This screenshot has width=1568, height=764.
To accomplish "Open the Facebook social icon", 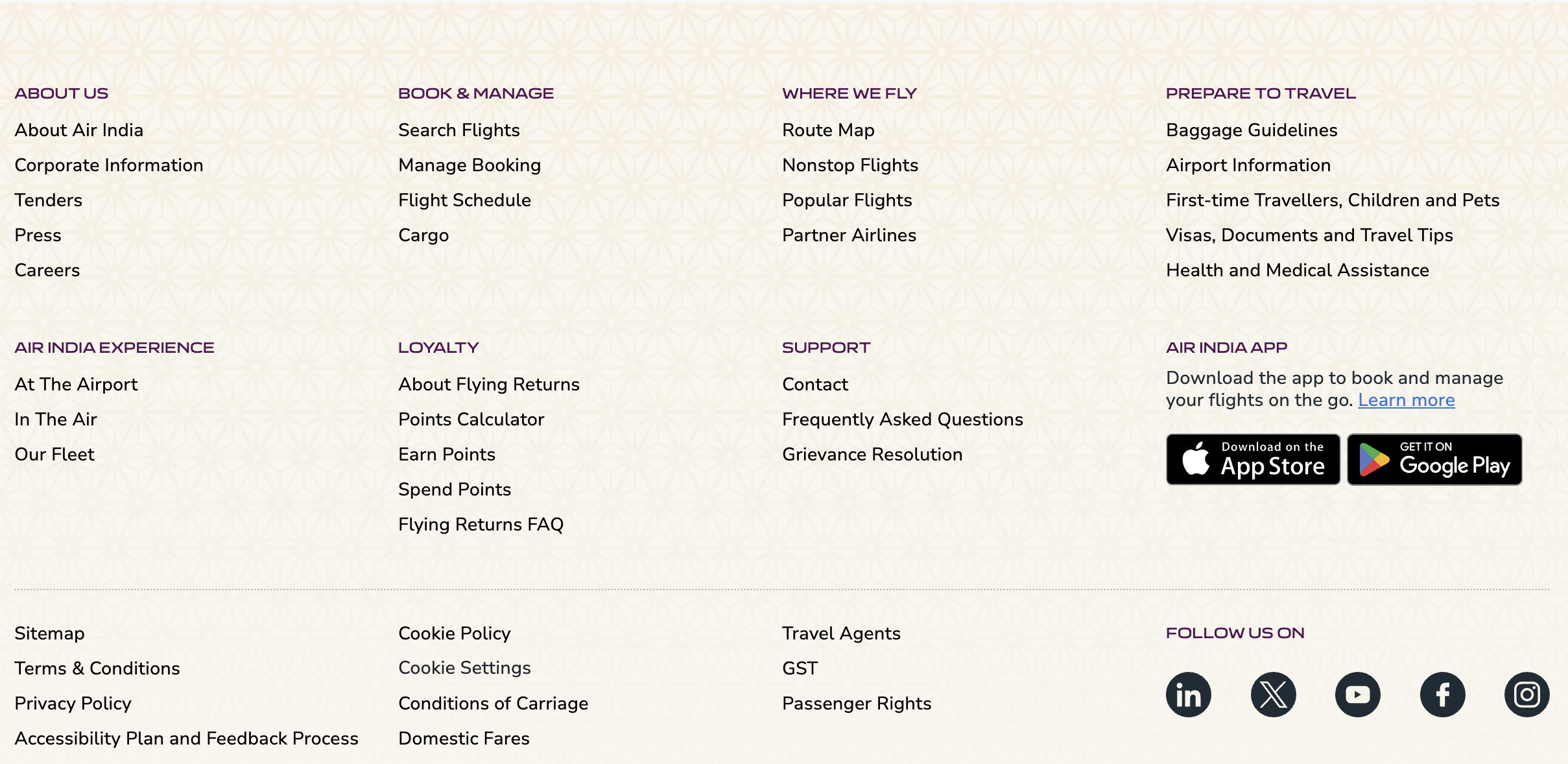I will pyautogui.click(x=1442, y=695).
